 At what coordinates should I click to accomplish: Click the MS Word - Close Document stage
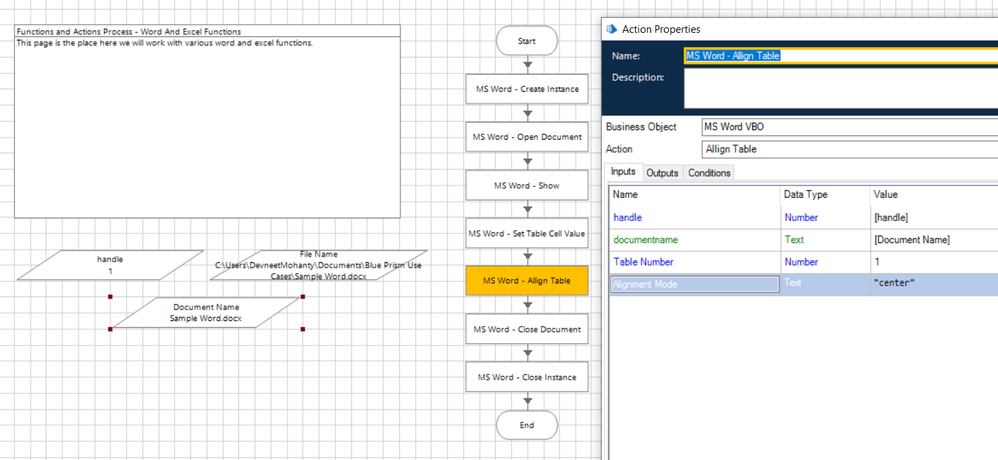527,329
